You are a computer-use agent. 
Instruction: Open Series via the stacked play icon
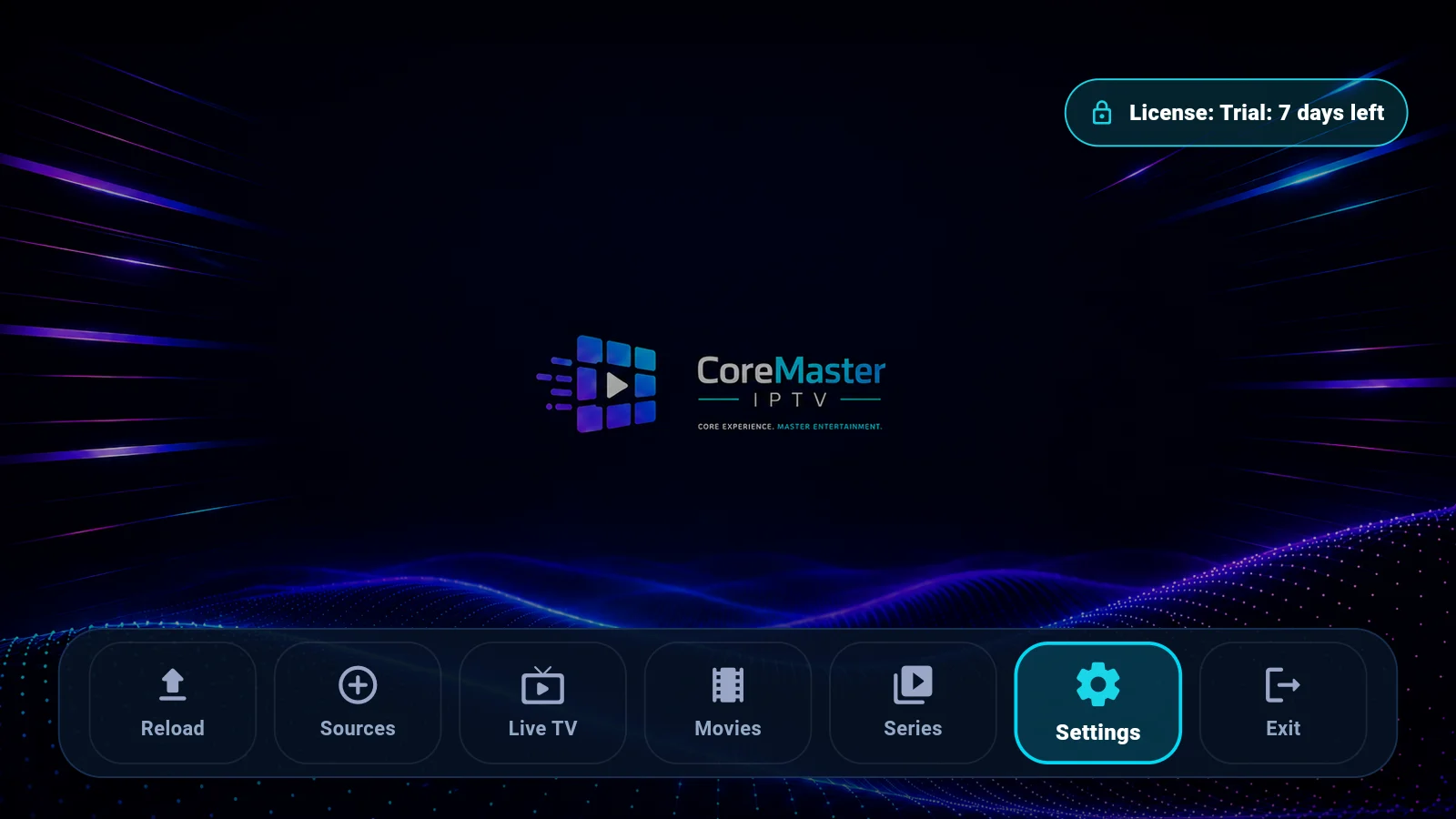[x=913, y=684]
